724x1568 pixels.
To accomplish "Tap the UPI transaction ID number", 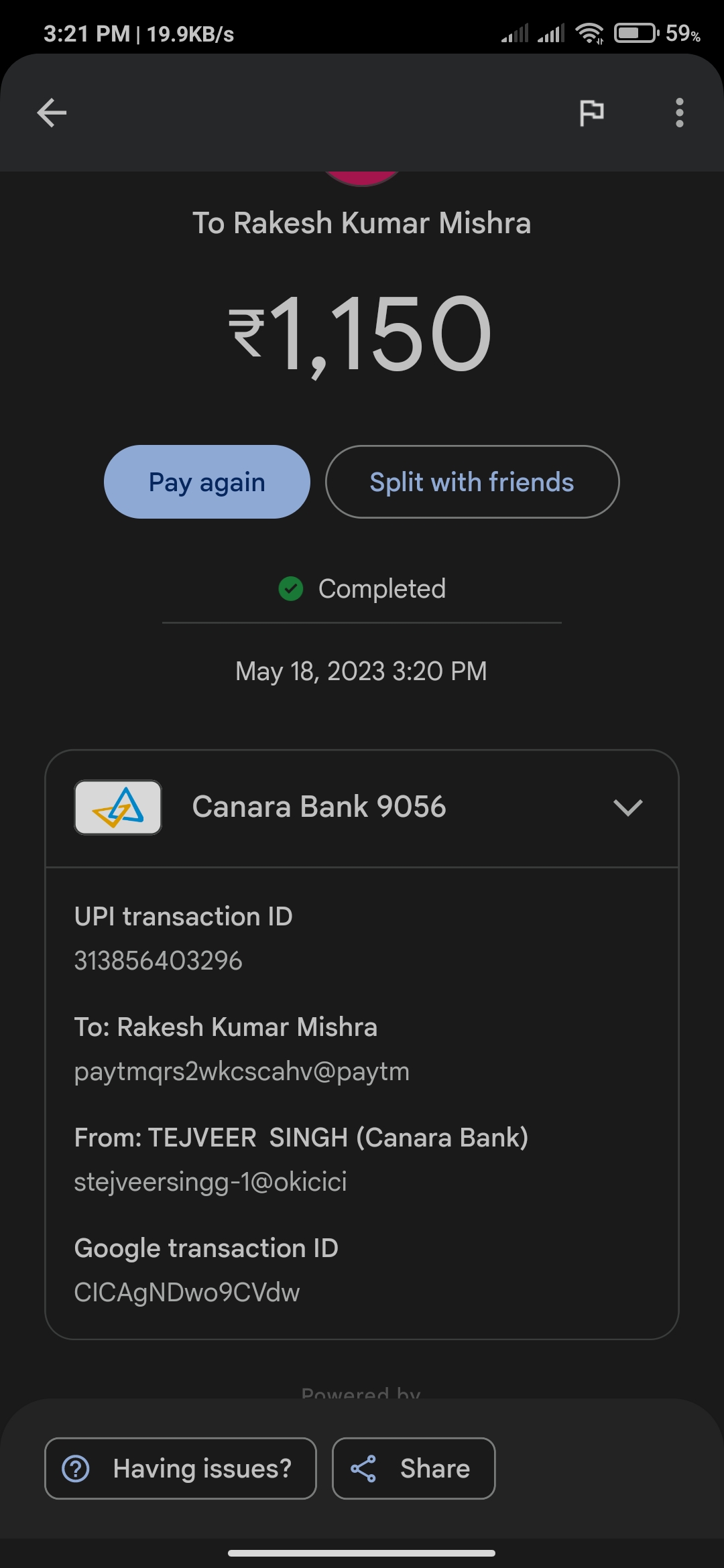I will [158, 961].
